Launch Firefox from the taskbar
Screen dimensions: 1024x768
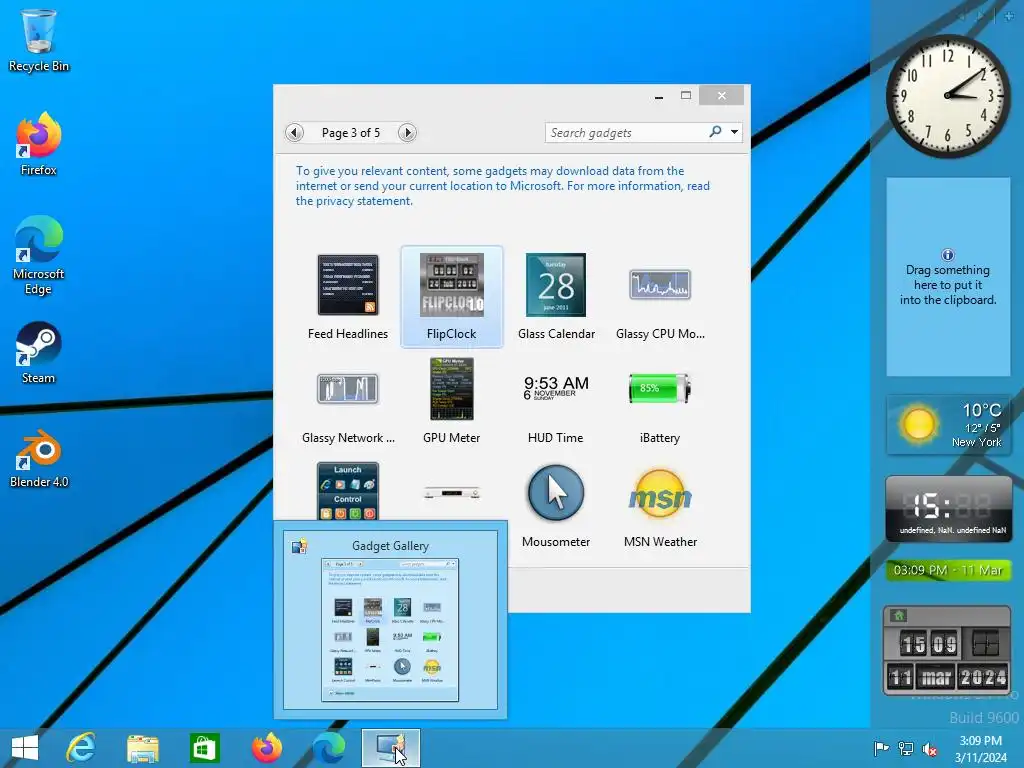click(x=266, y=748)
